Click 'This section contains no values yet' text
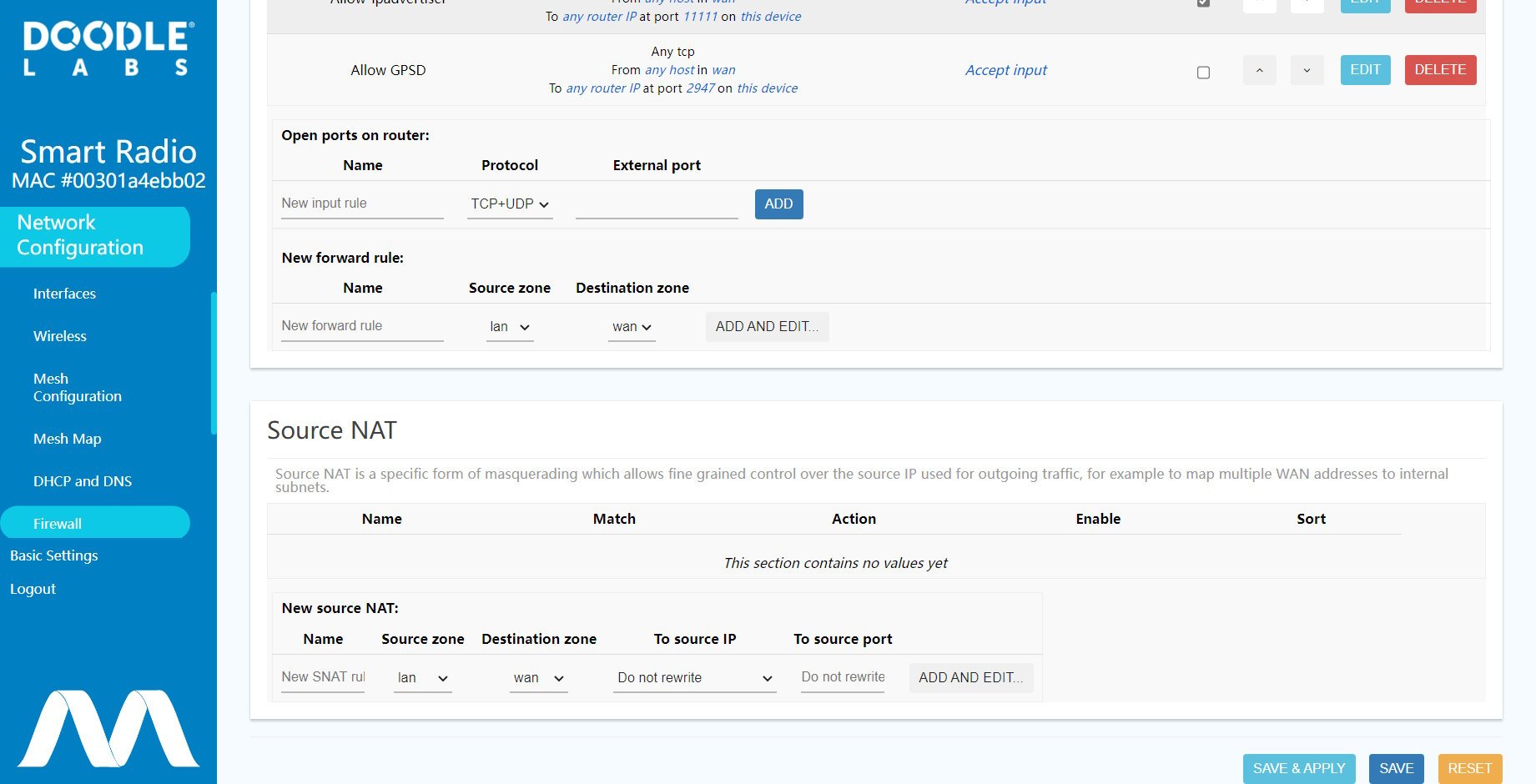The width and height of the screenshot is (1536, 784). (x=835, y=563)
